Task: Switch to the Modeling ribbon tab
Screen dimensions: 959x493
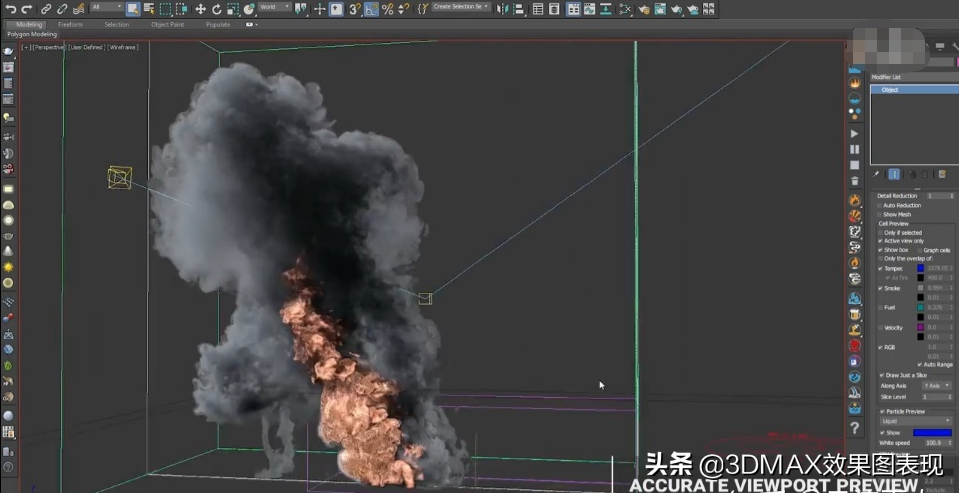Action: click(29, 24)
